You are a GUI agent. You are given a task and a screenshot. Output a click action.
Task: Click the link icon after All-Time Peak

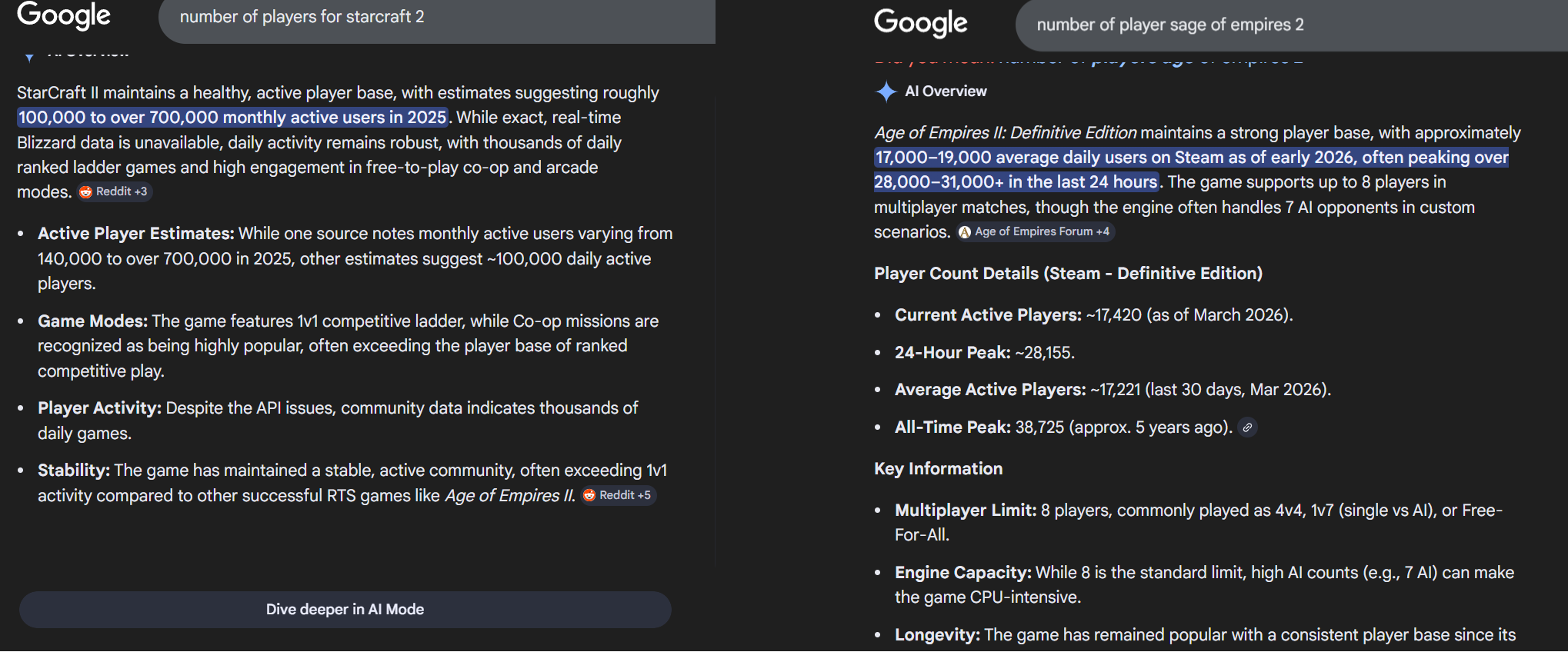(1247, 427)
